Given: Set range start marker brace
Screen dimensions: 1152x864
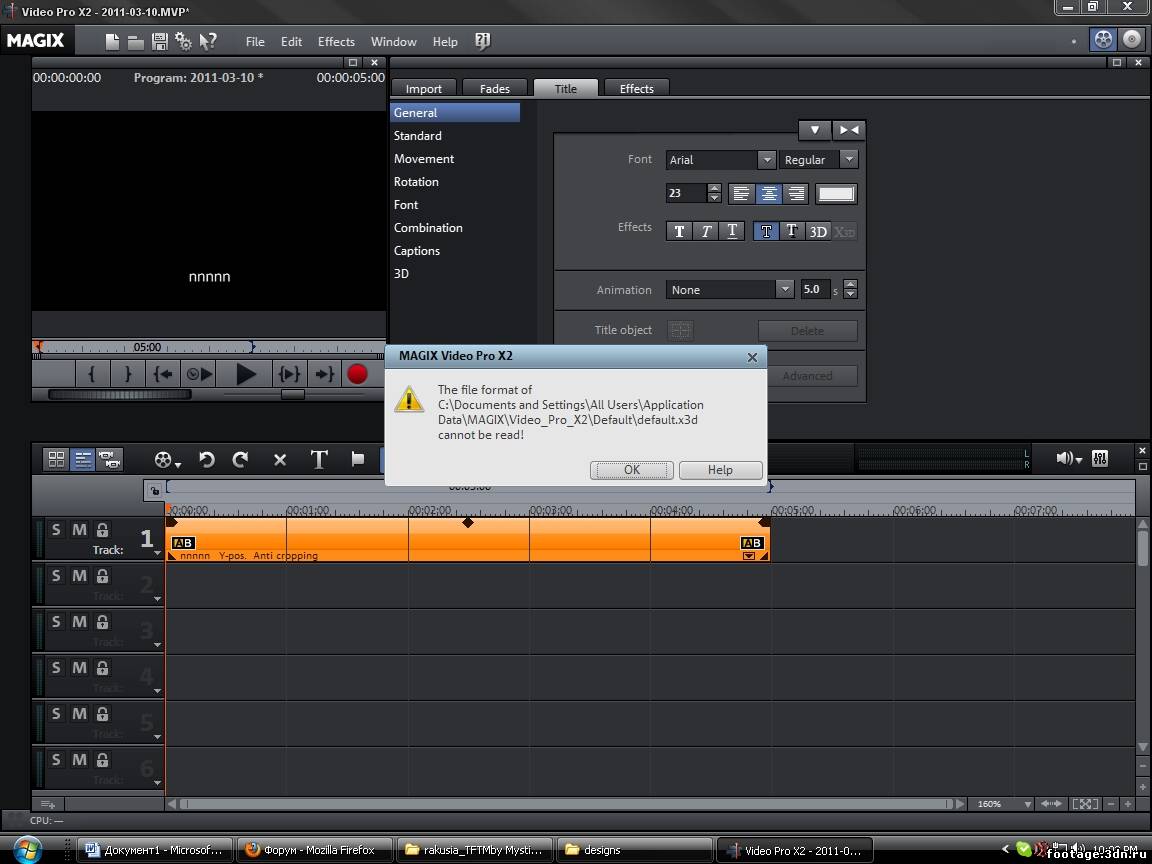Looking at the screenshot, I should point(93,374).
